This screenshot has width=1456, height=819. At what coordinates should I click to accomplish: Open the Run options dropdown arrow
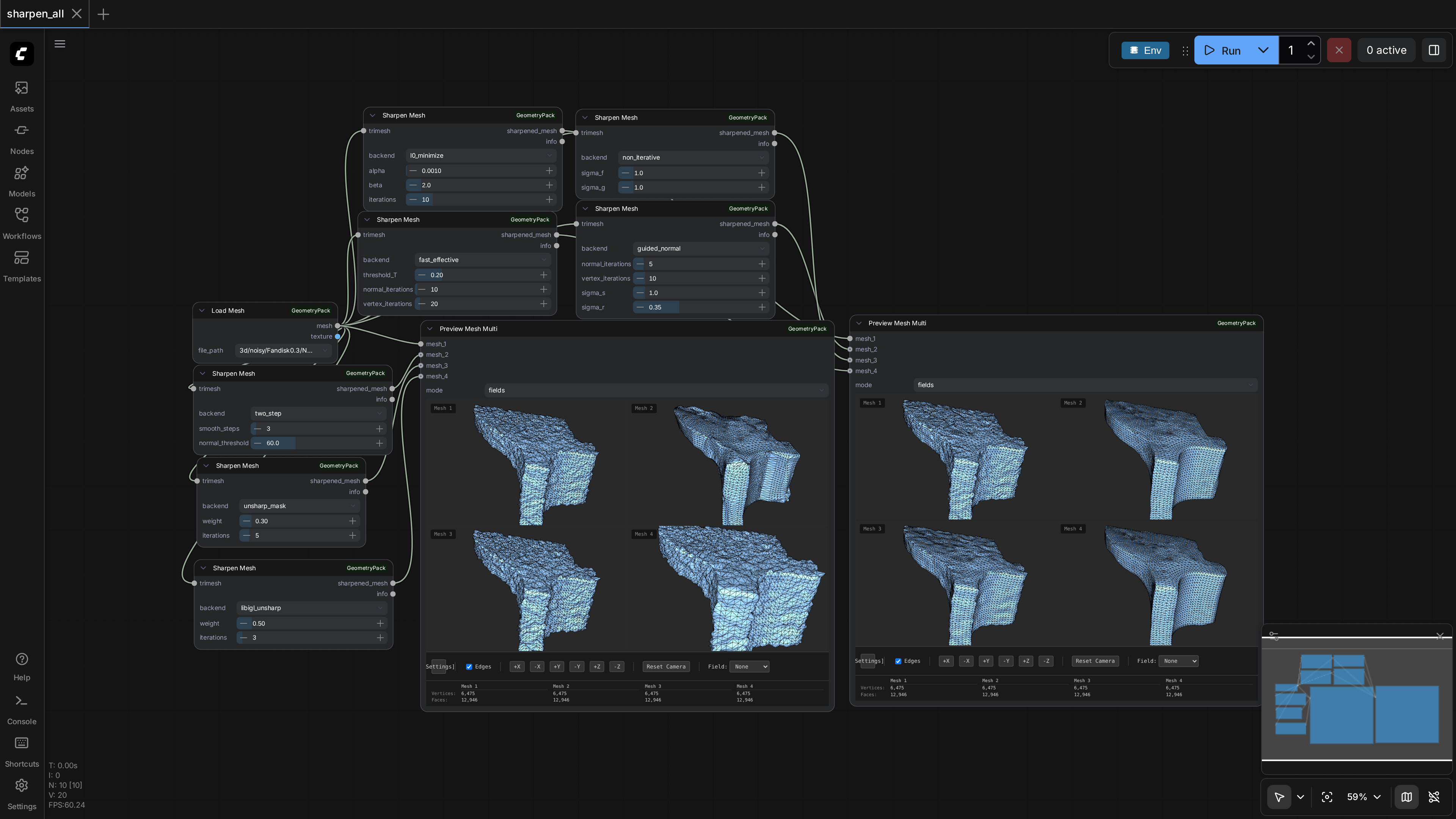coord(1263,50)
